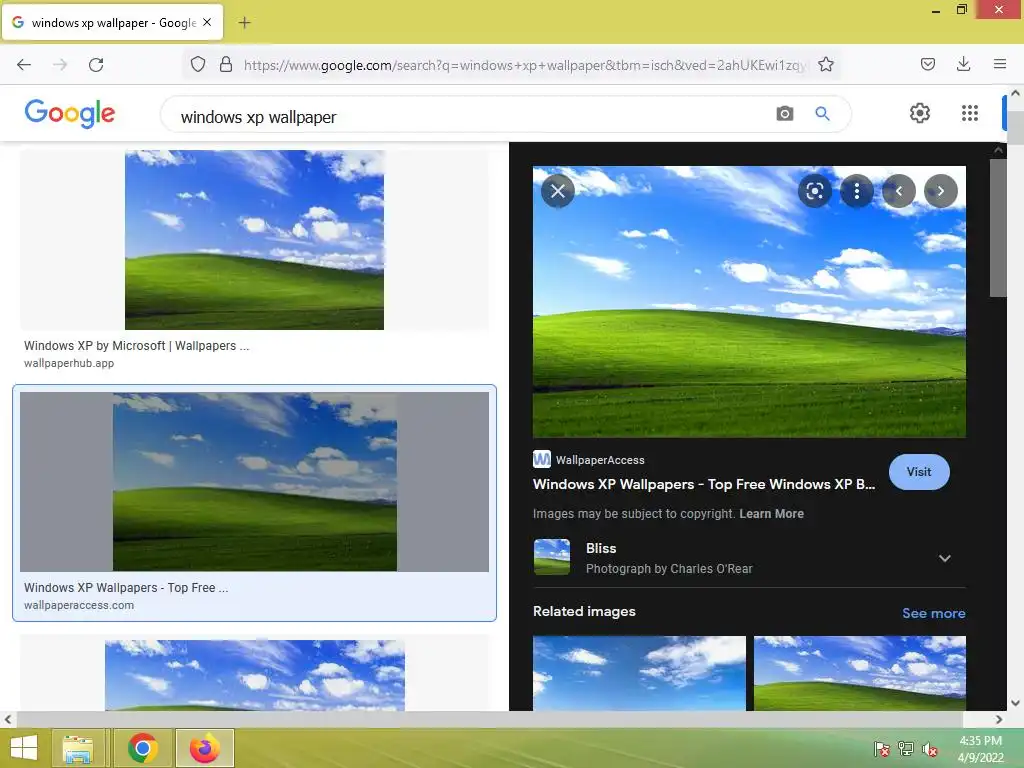Click the wallpaperaccess.com source text
Image resolution: width=1024 pixels, height=768 pixels.
point(79,605)
